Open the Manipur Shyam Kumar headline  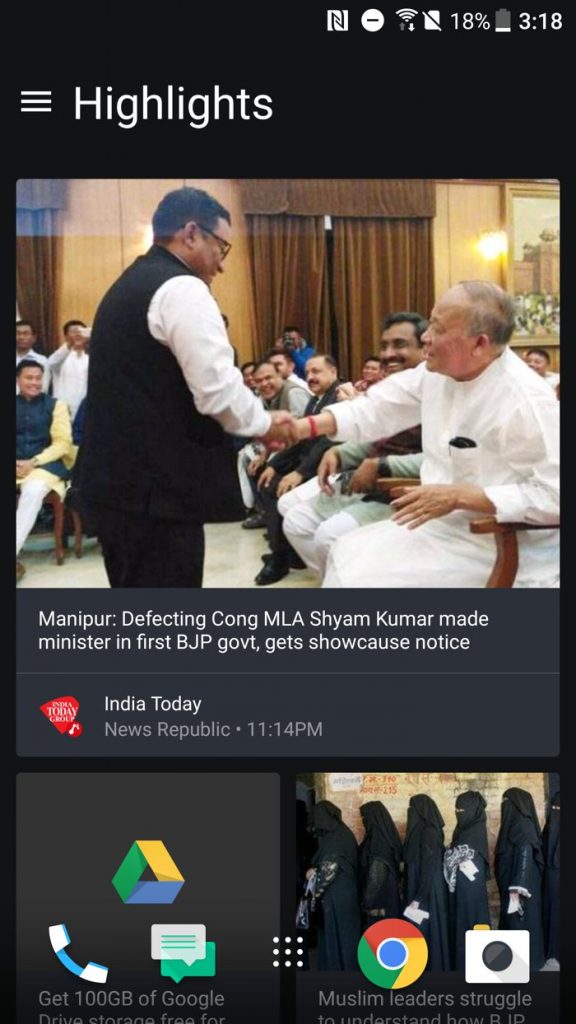pyautogui.click(x=264, y=630)
